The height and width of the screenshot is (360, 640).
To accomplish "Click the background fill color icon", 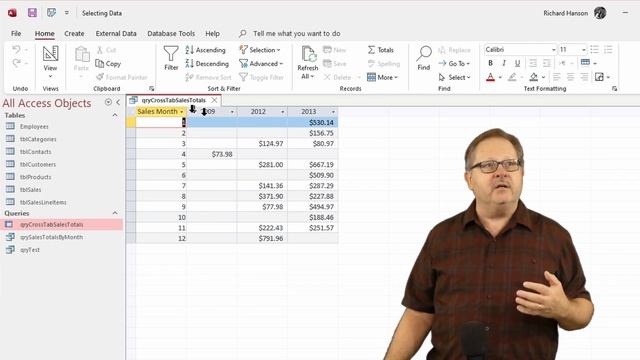I will 533,77.
